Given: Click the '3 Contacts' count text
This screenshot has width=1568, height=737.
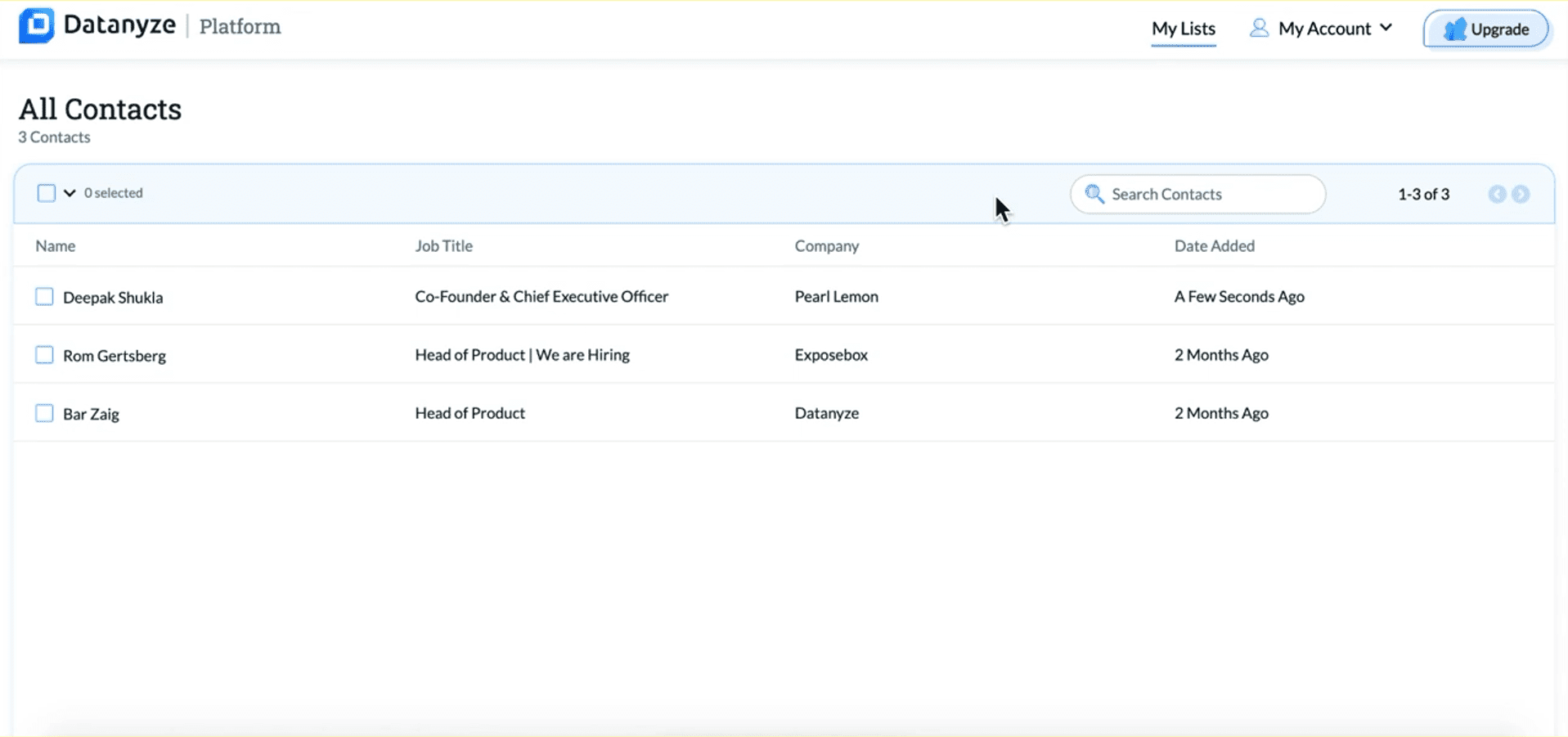Looking at the screenshot, I should tap(54, 137).
